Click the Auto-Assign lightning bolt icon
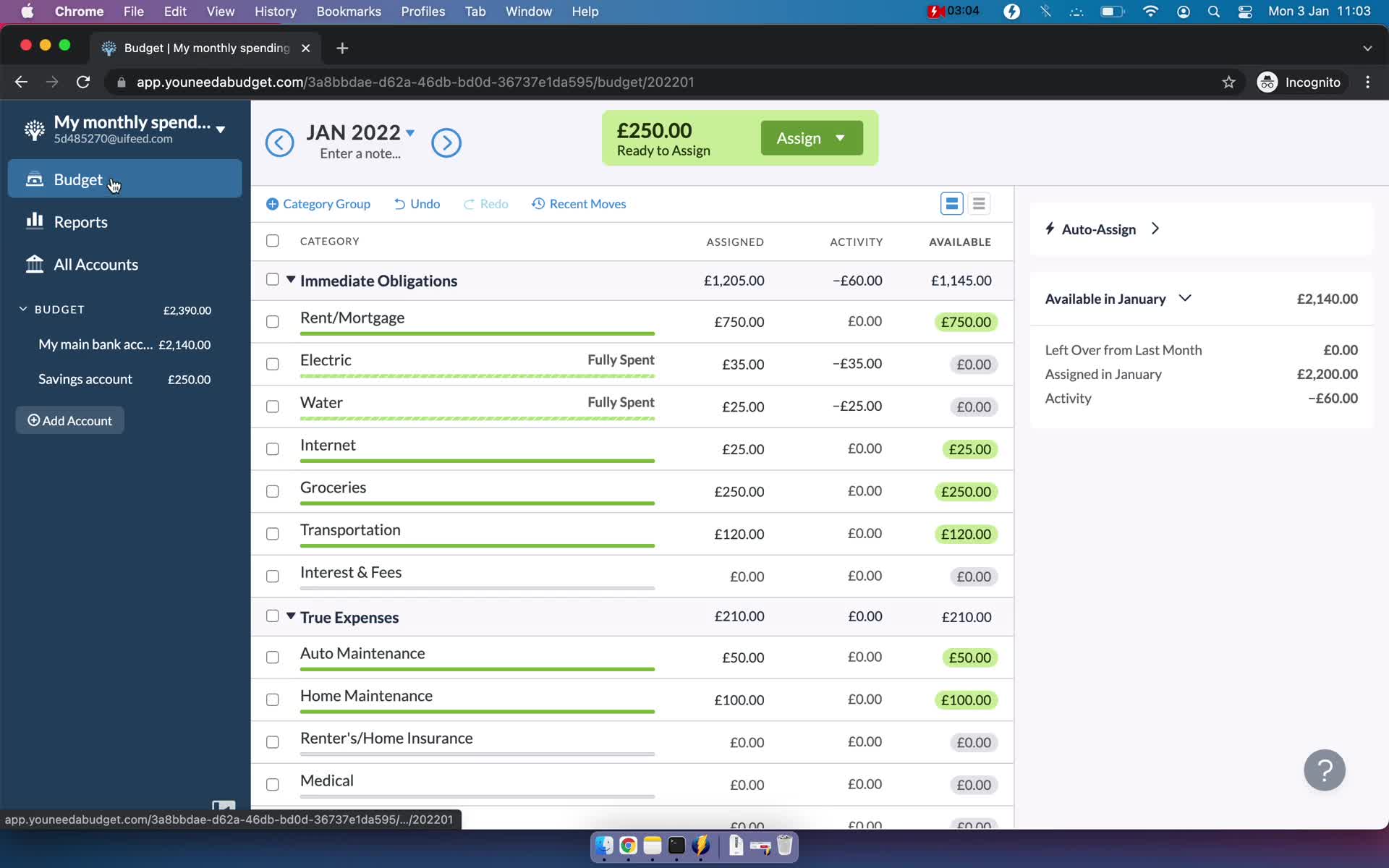1389x868 pixels. 1050,228
